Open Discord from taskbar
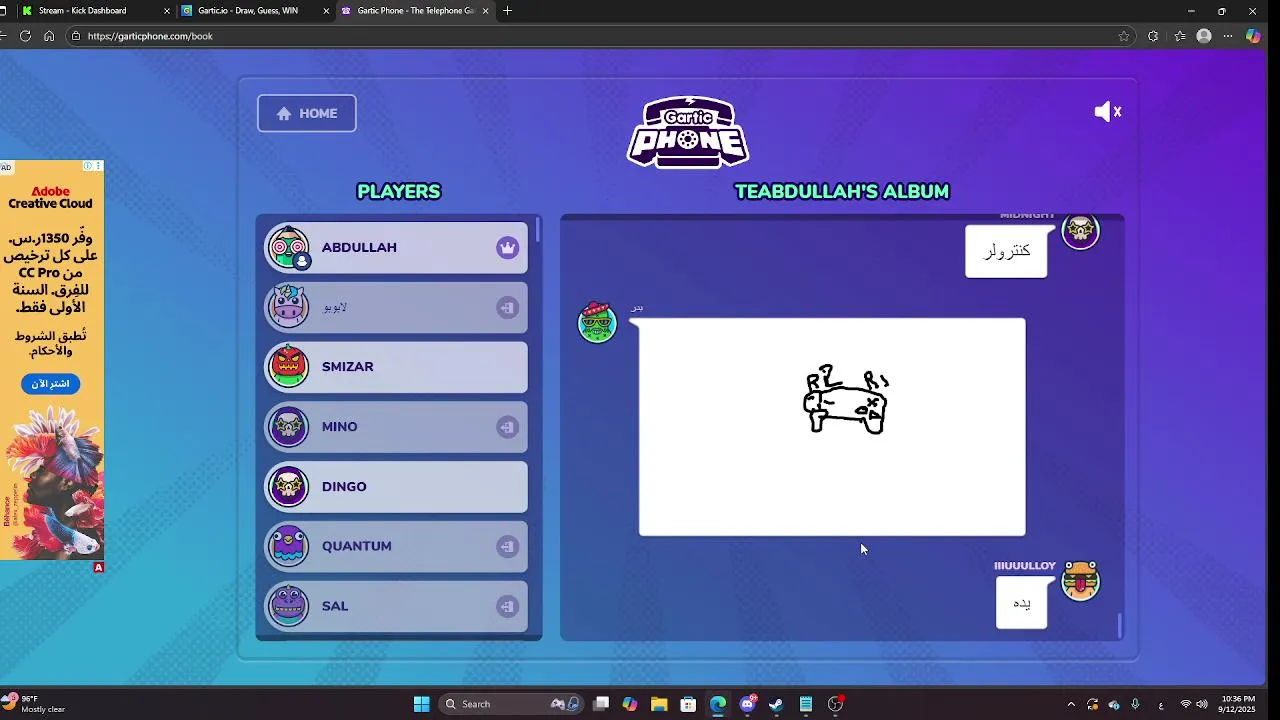 coord(747,704)
